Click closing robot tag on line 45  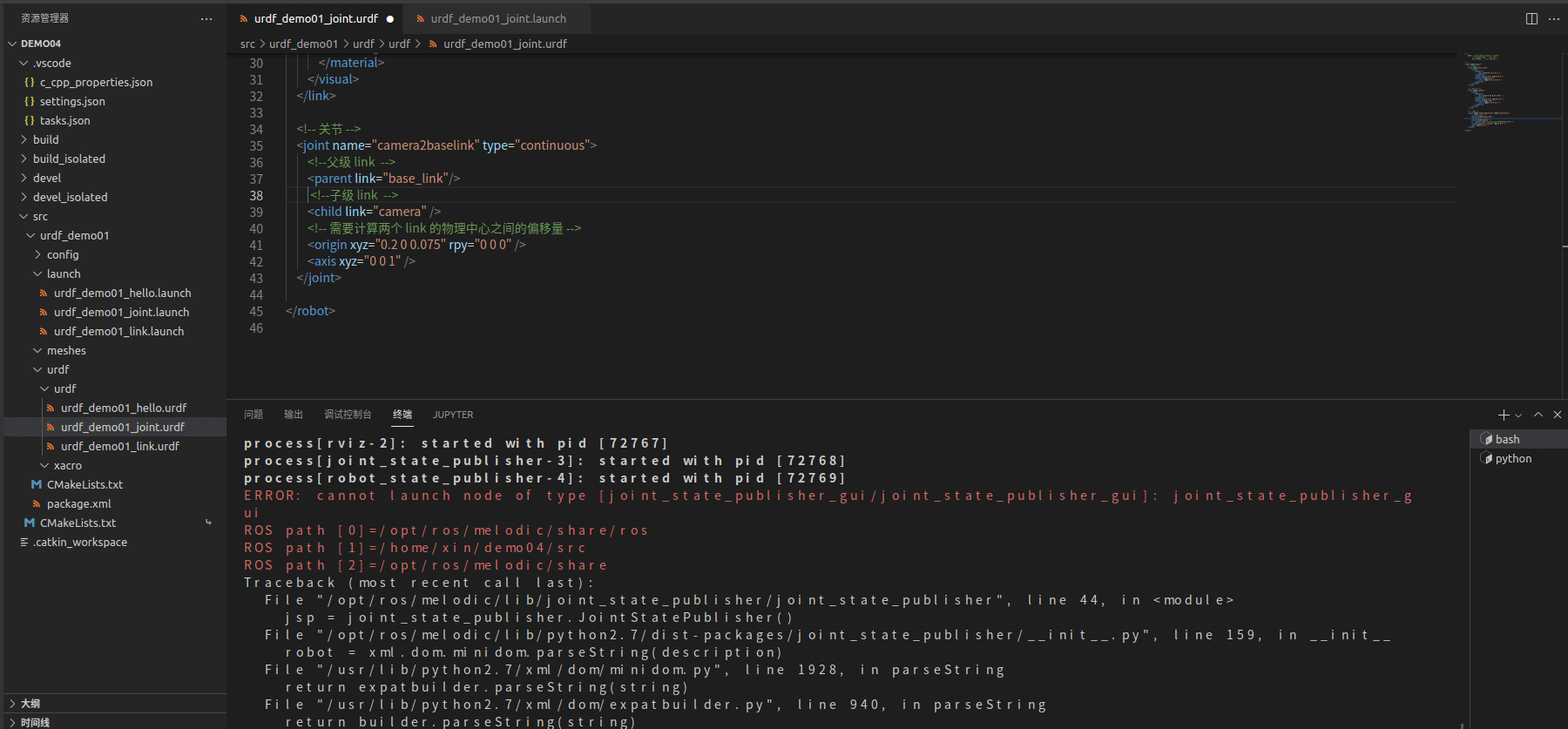(x=310, y=311)
